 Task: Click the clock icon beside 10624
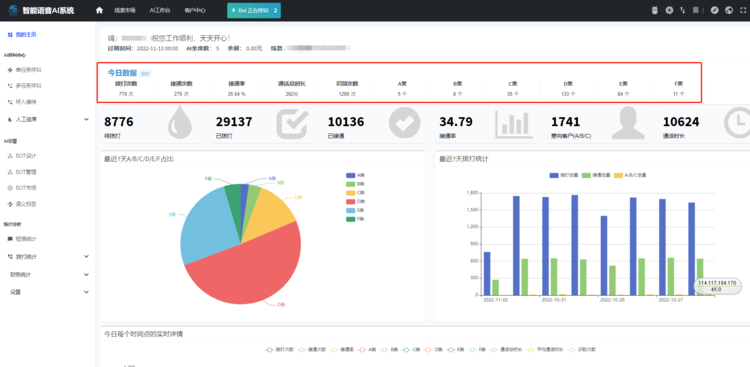click(738, 123)
